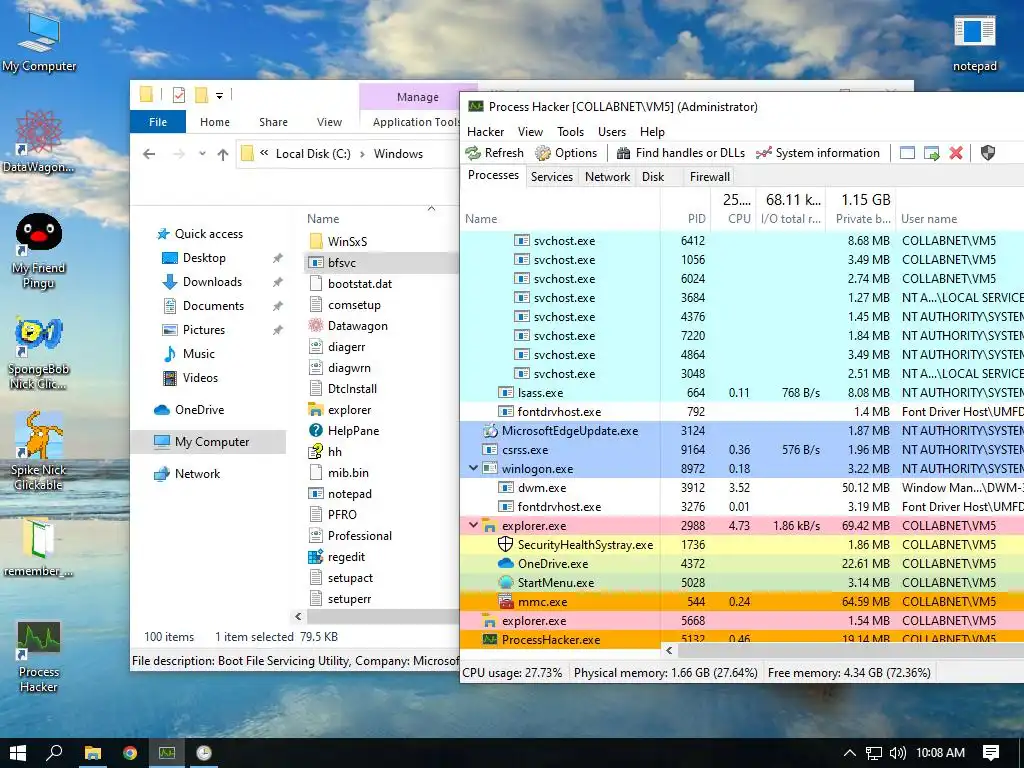The image size is (1024, 768).
Task: Open recent locations dropdown in File Explorer
Action: click(202, 154)
